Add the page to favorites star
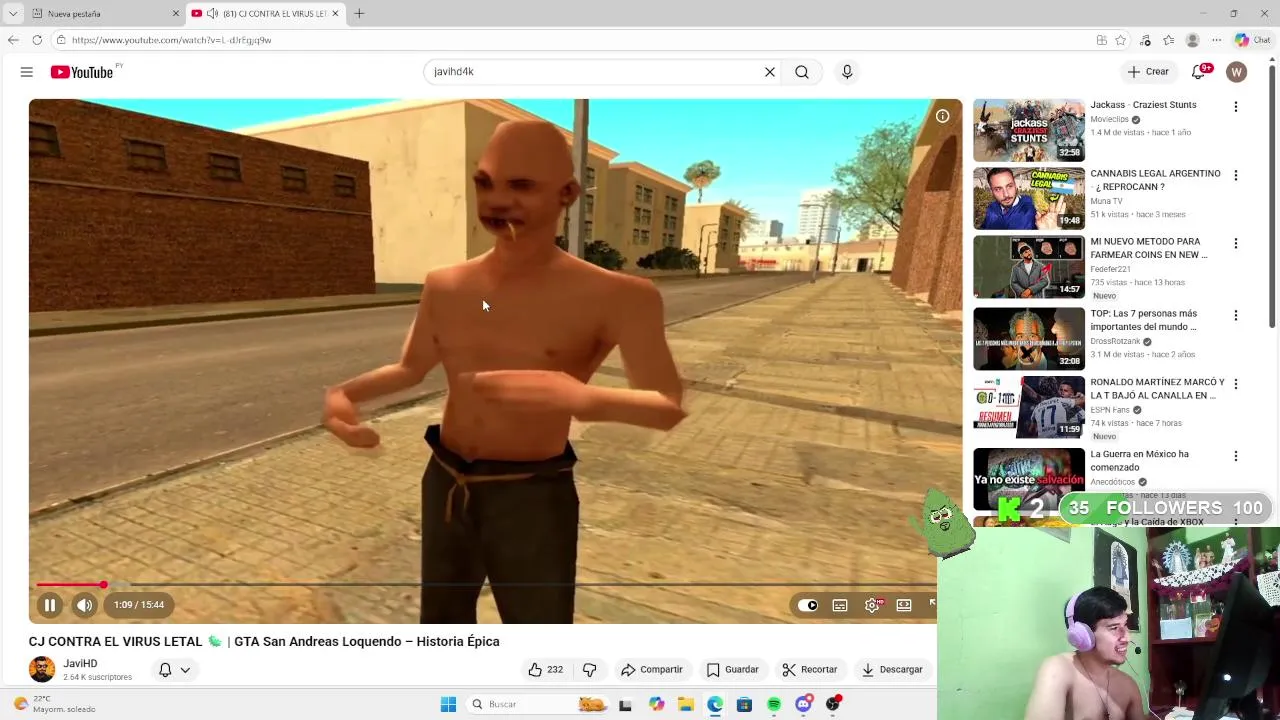 tap(1121, 40)
